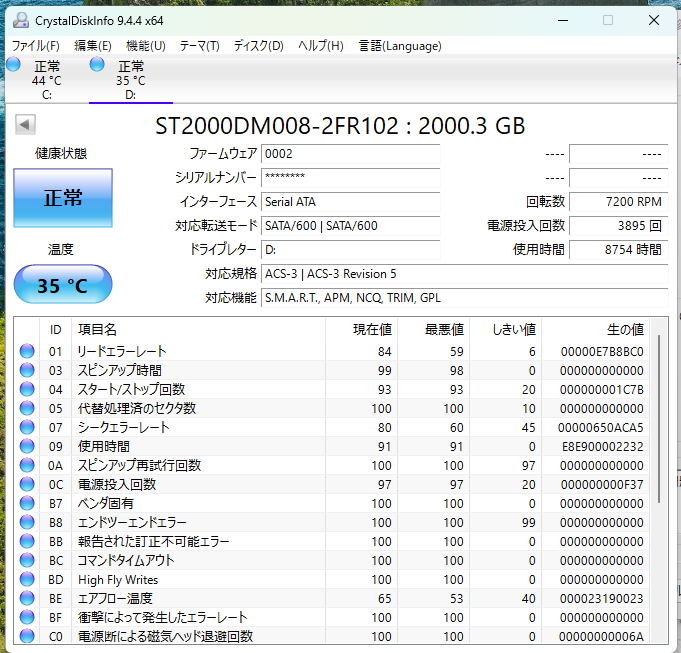Click the SMART attribute list vertical scrollbar
Image resolution: width=681 pixels, height=653 pixels.
tap(659, 419)
